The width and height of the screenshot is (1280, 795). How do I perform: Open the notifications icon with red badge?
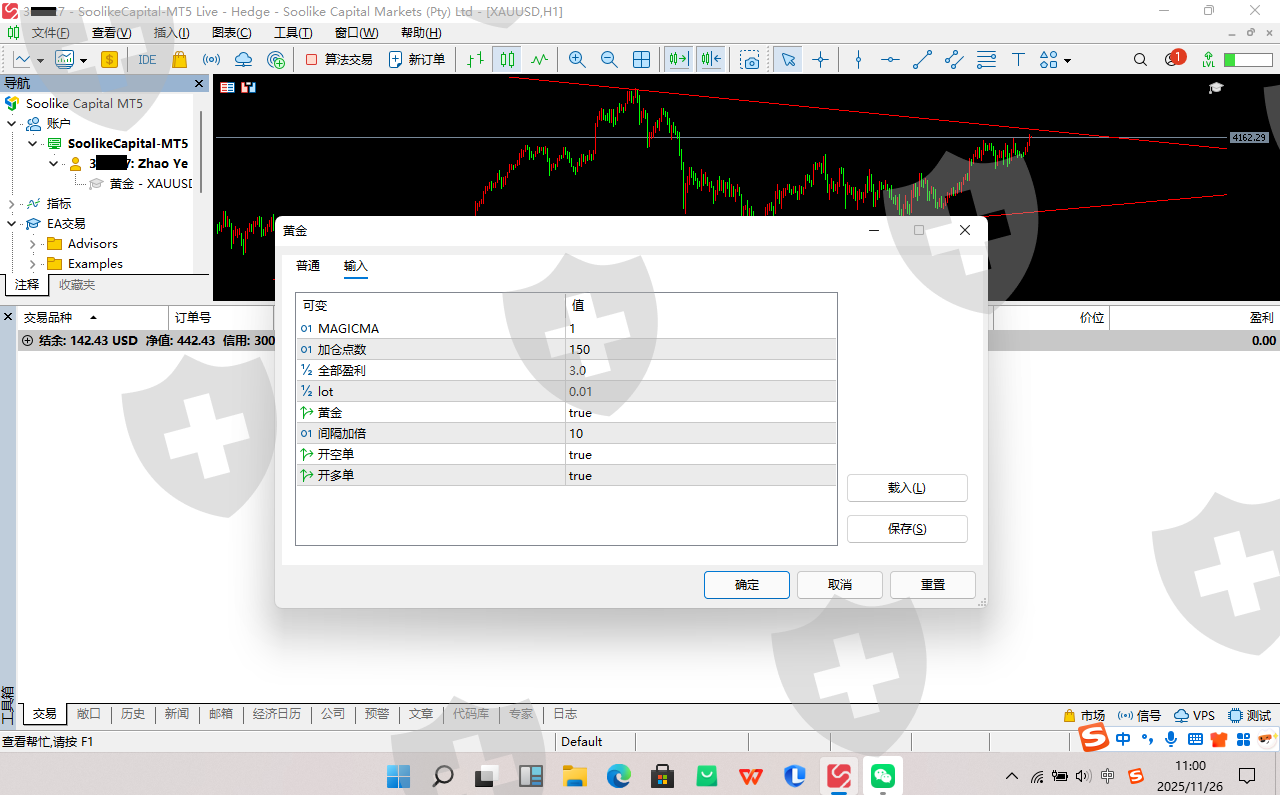[1174, 59]
